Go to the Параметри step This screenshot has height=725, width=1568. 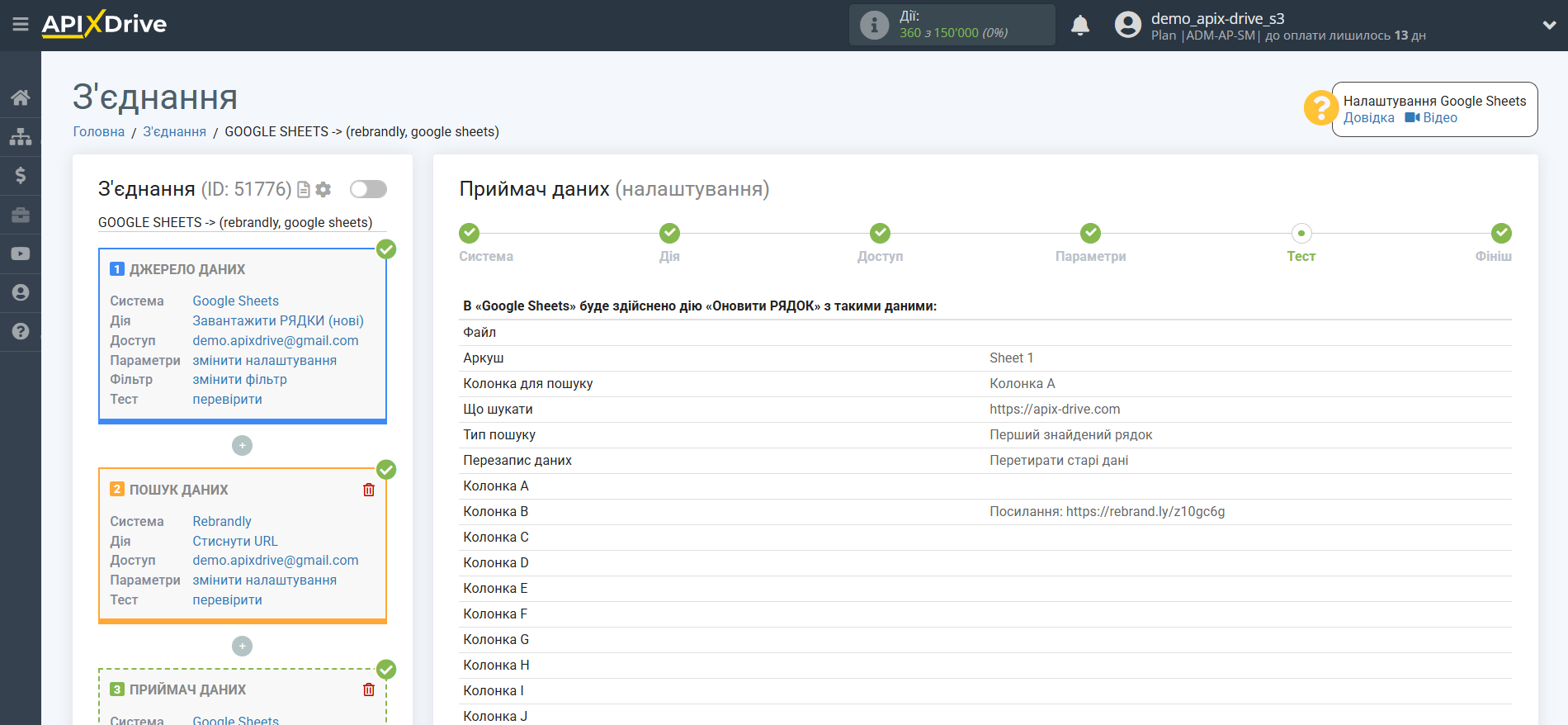1091,233
